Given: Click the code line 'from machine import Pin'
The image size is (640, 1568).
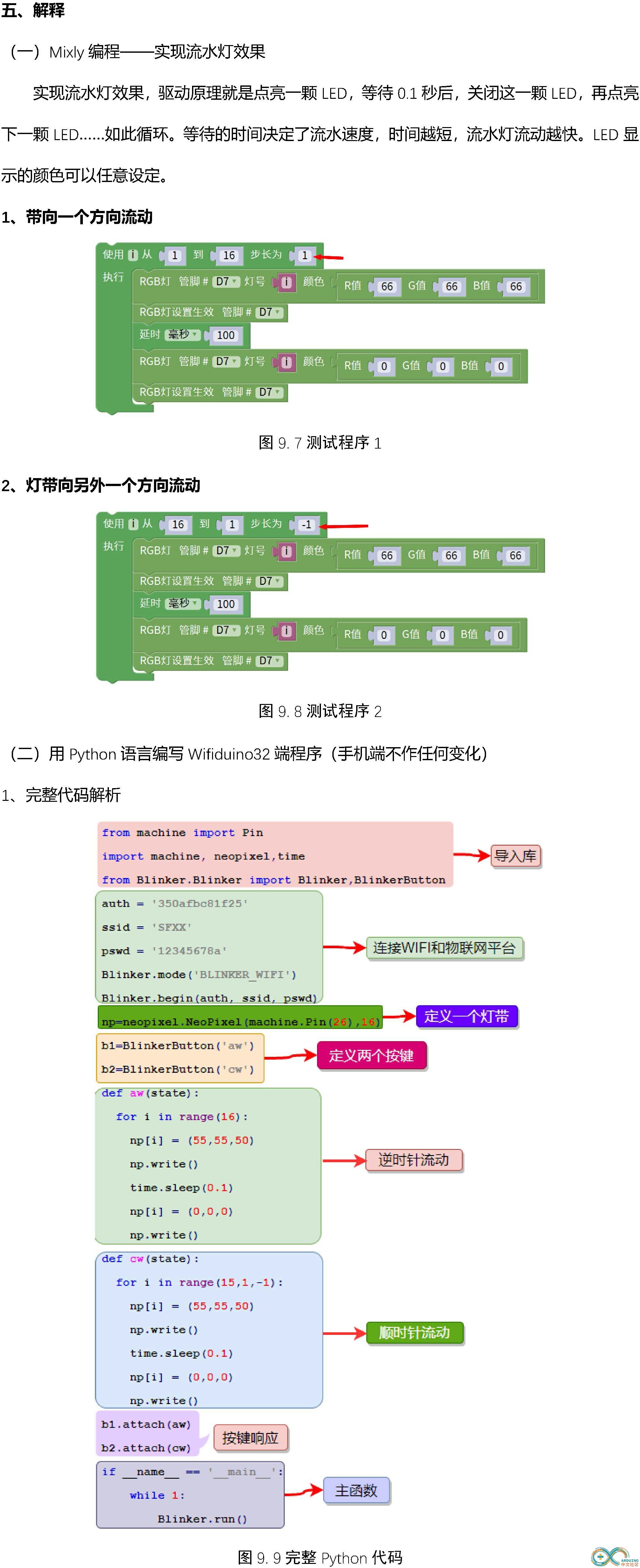Looking at the screenshot, I should coord(183,833).
